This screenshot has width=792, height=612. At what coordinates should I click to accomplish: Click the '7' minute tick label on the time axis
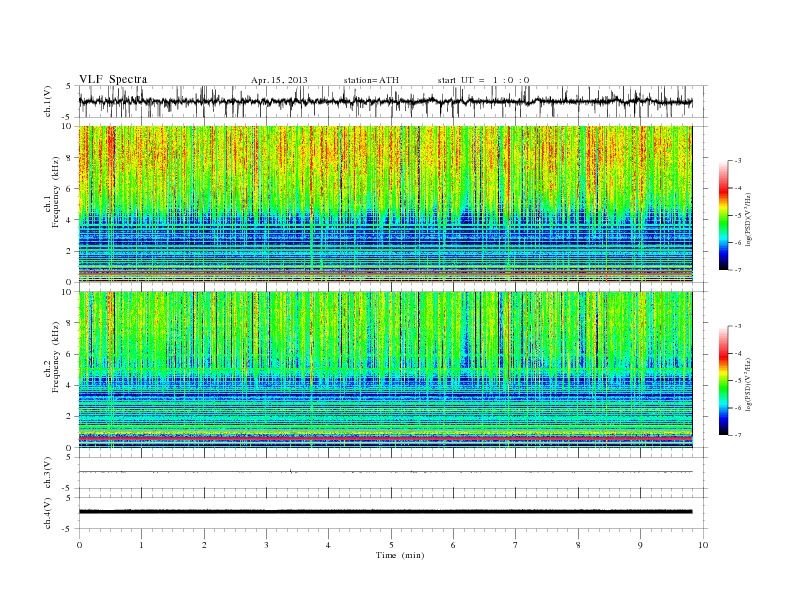(515, 545)
